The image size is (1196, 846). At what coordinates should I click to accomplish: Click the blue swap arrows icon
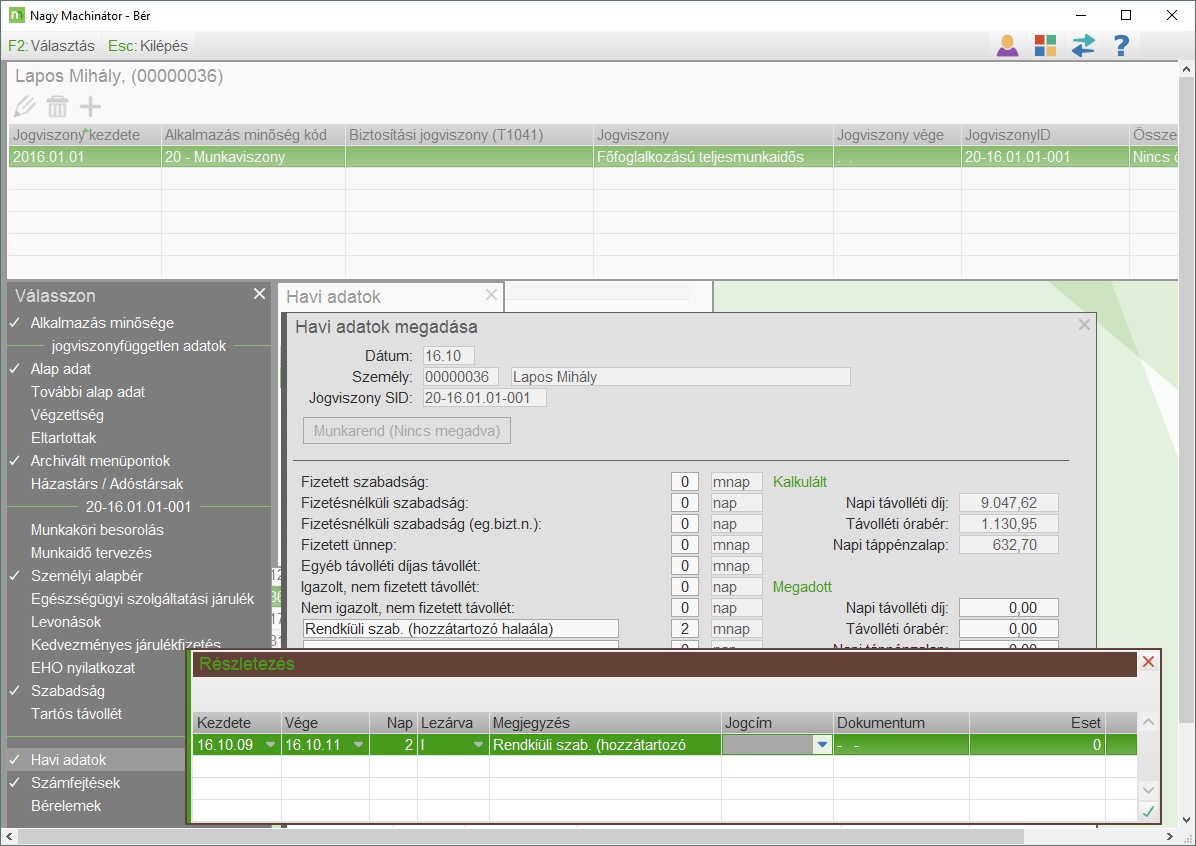tap(1083, 45)
